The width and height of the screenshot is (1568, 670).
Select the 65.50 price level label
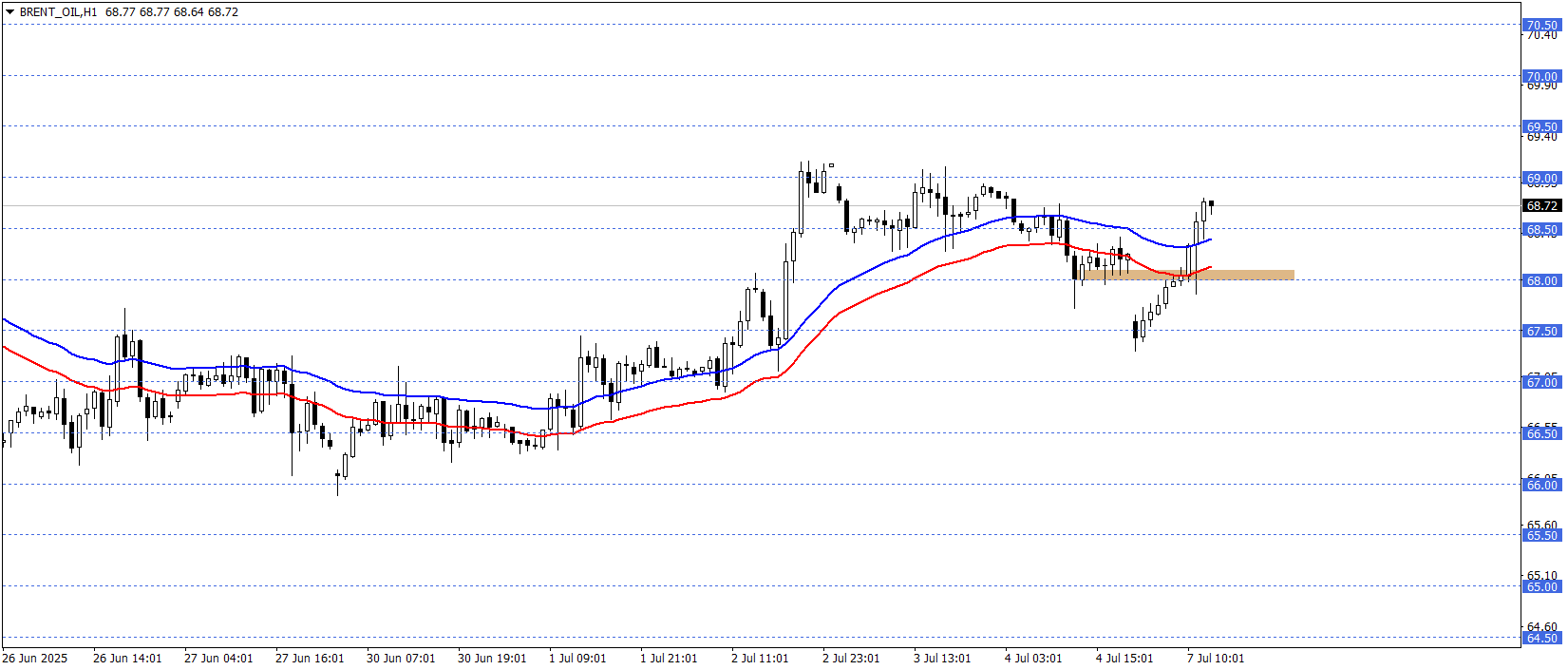(x=1541, y=535)
